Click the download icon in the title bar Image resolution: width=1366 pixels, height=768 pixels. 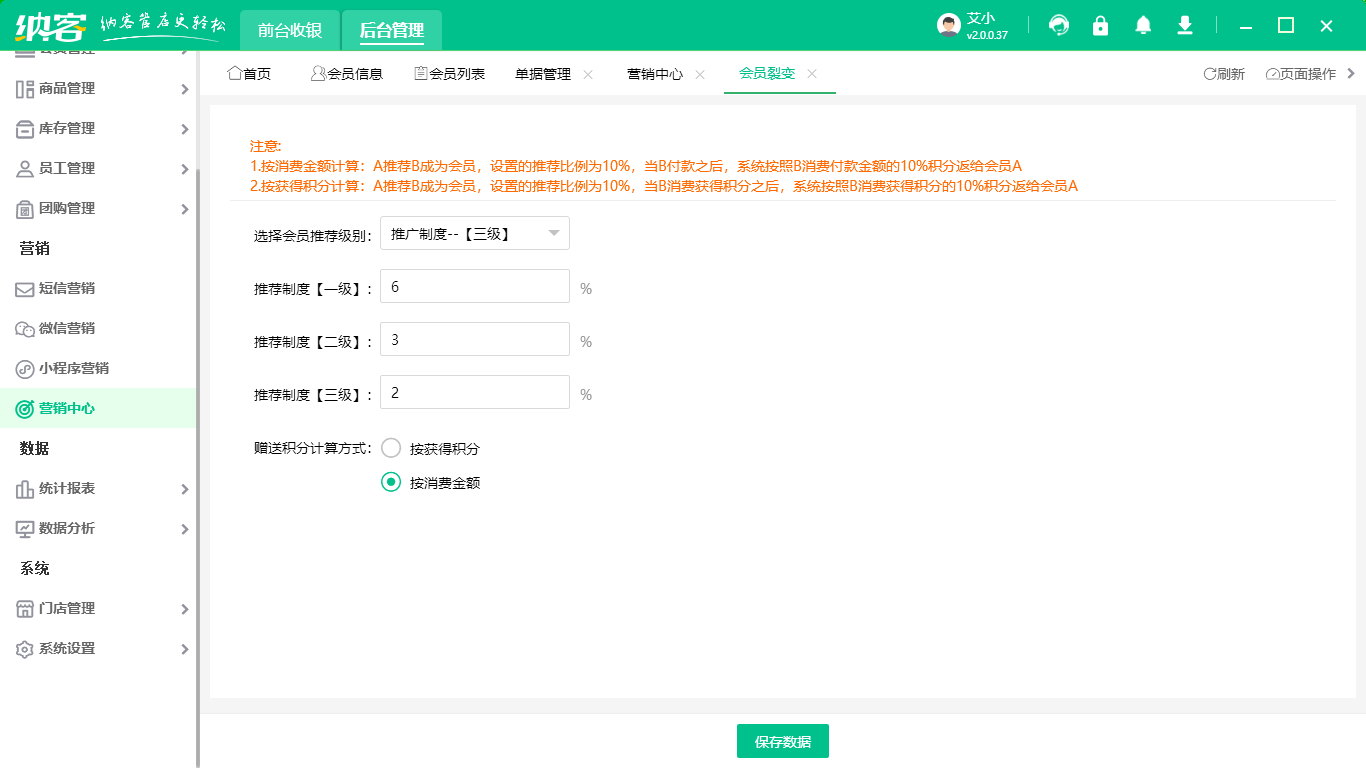point(1185,25)
